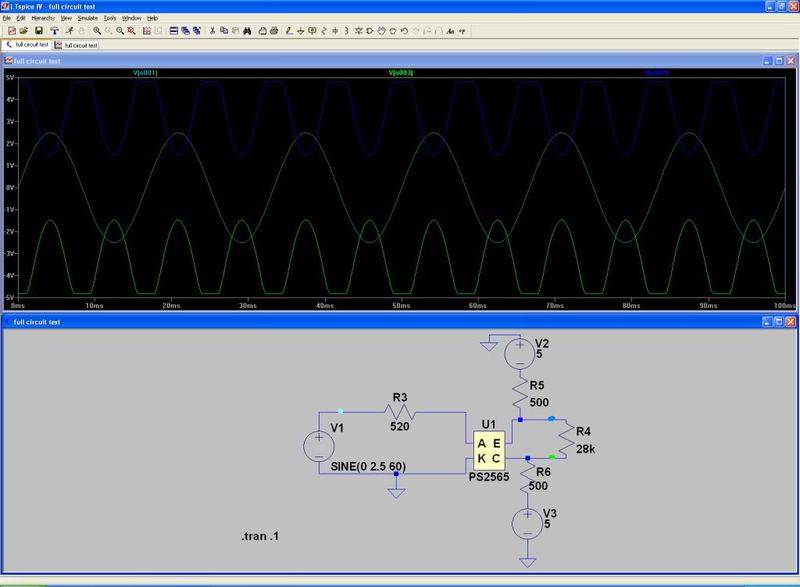This screenshot has width=800, height=587.
Task: Create a new schematic from the toolbar
Action: [x=12, y=31]
